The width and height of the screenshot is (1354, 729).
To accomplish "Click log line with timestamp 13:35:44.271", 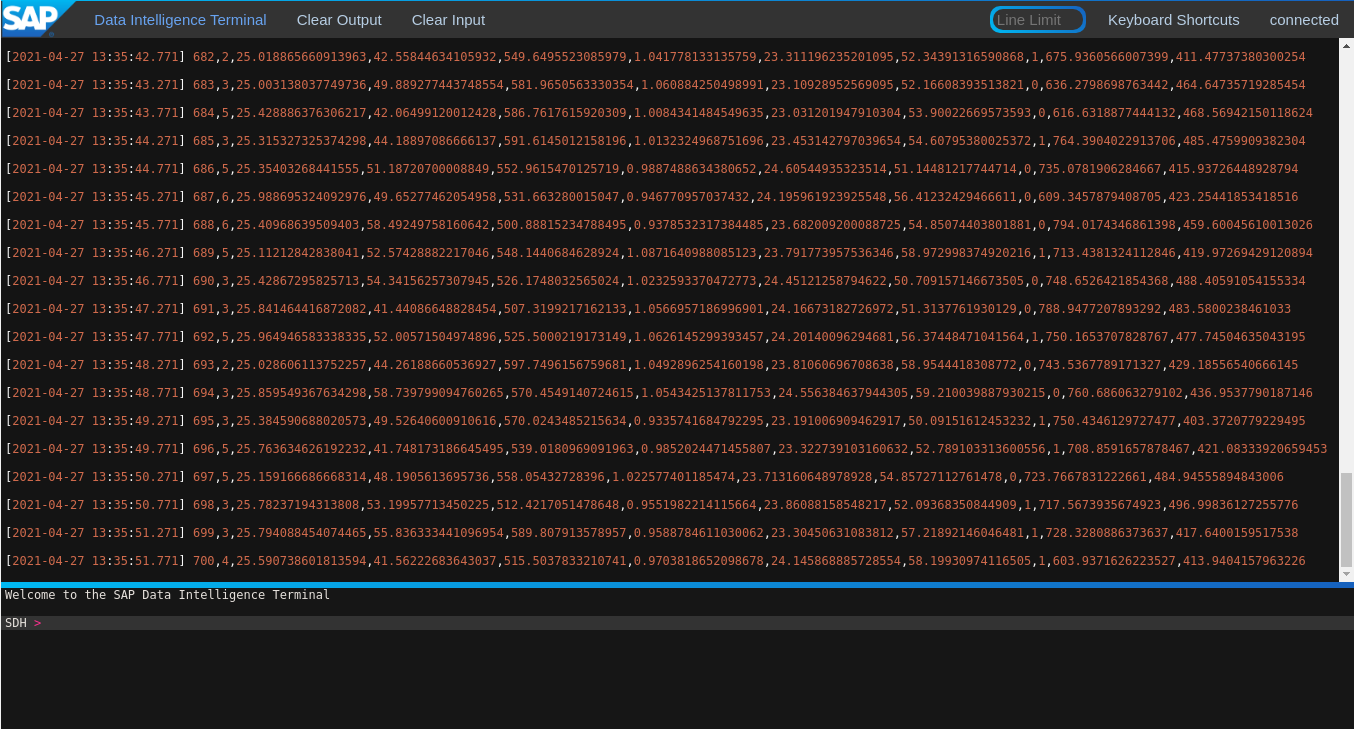I will click(x=655, y=141).
